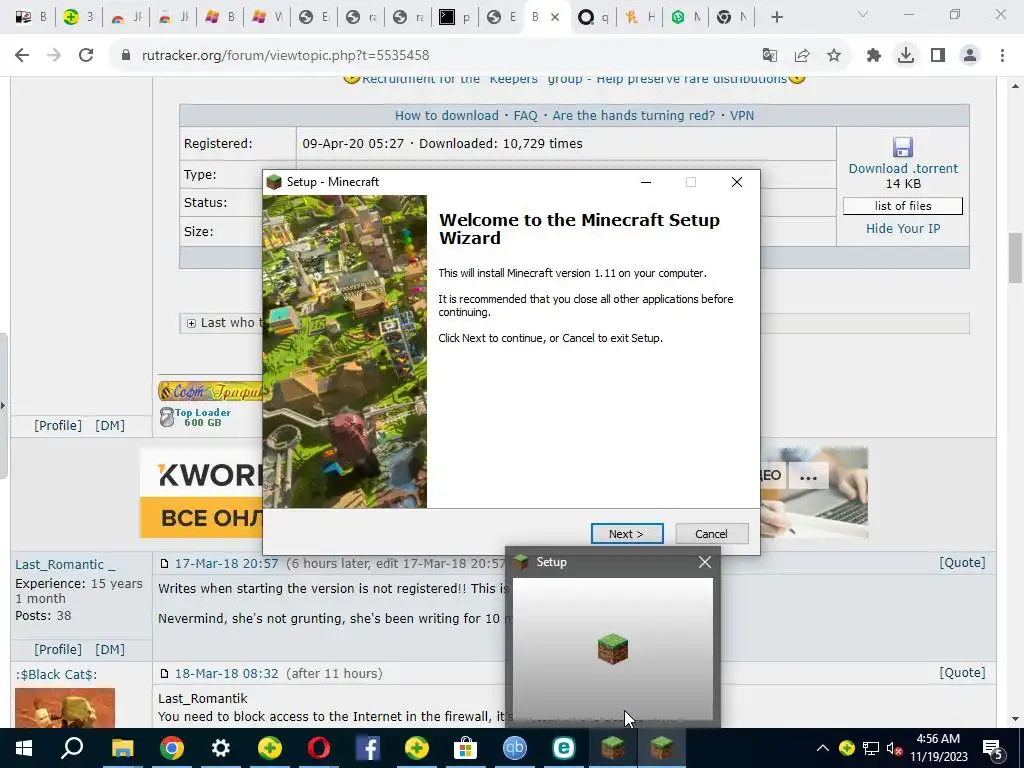The width and height of the screenshot is (1024, 768).
Task: Open the list of files button
Action: coord(903,206)
